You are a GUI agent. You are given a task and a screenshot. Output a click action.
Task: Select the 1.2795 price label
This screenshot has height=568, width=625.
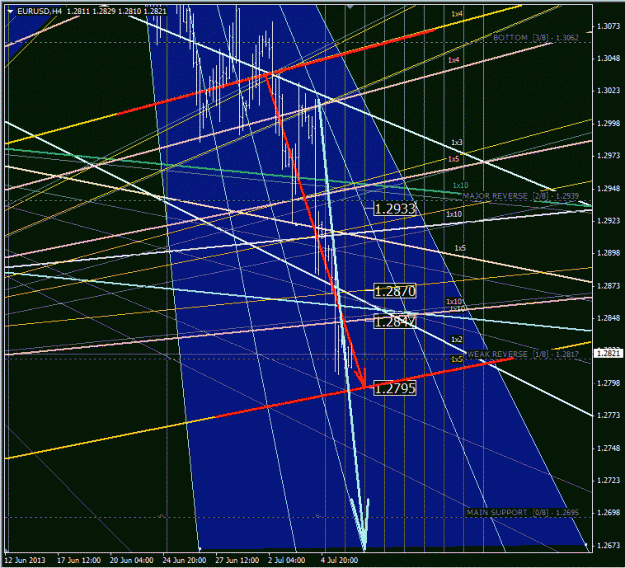tap(395, 388)
